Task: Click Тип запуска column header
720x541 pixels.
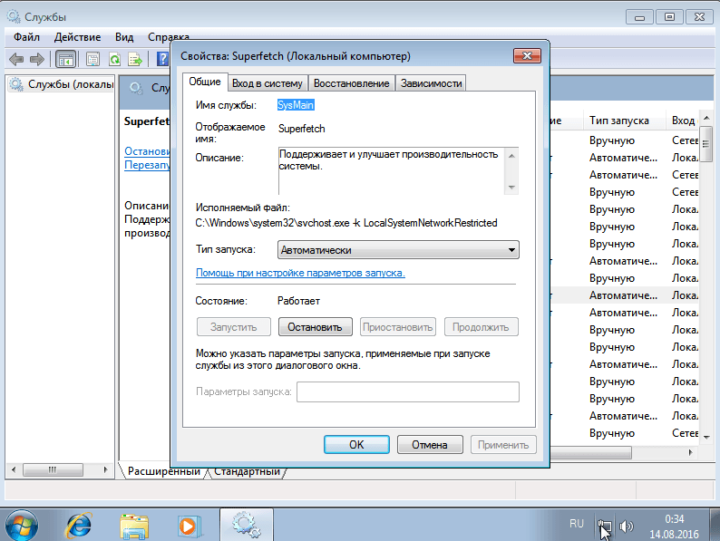Action: point(619,121)
